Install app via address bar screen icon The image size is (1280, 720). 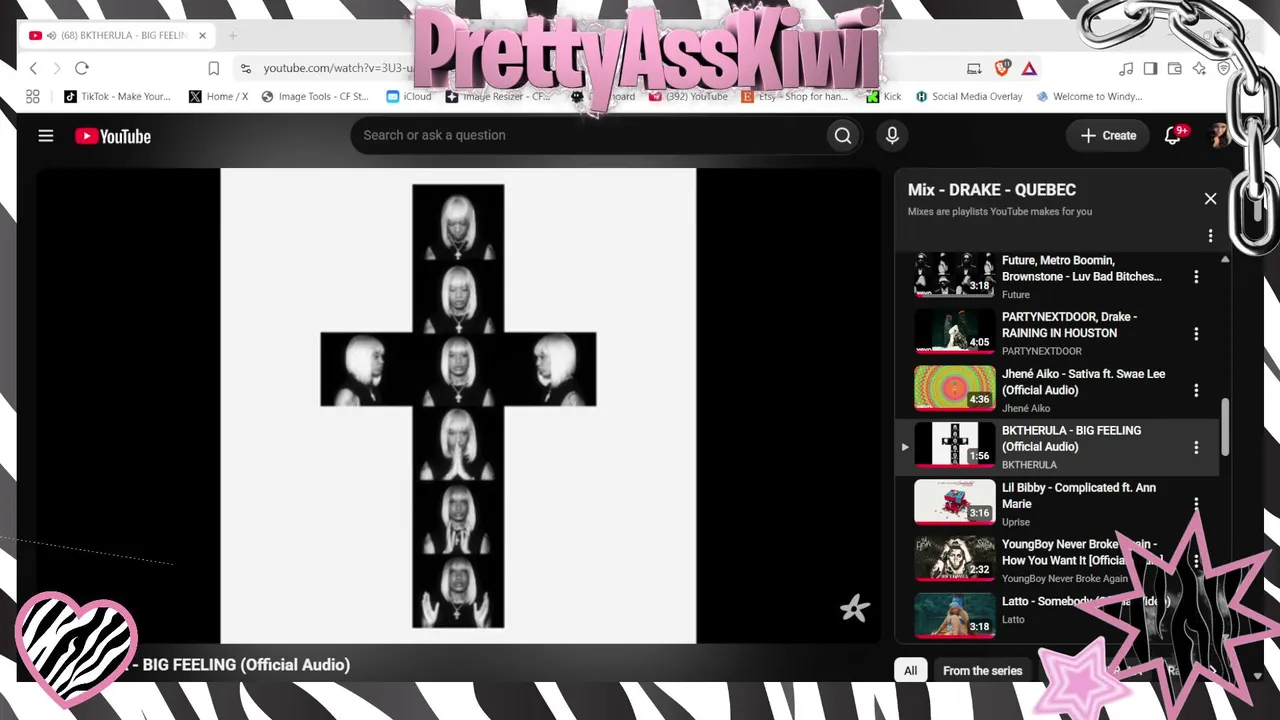point(974,68)
